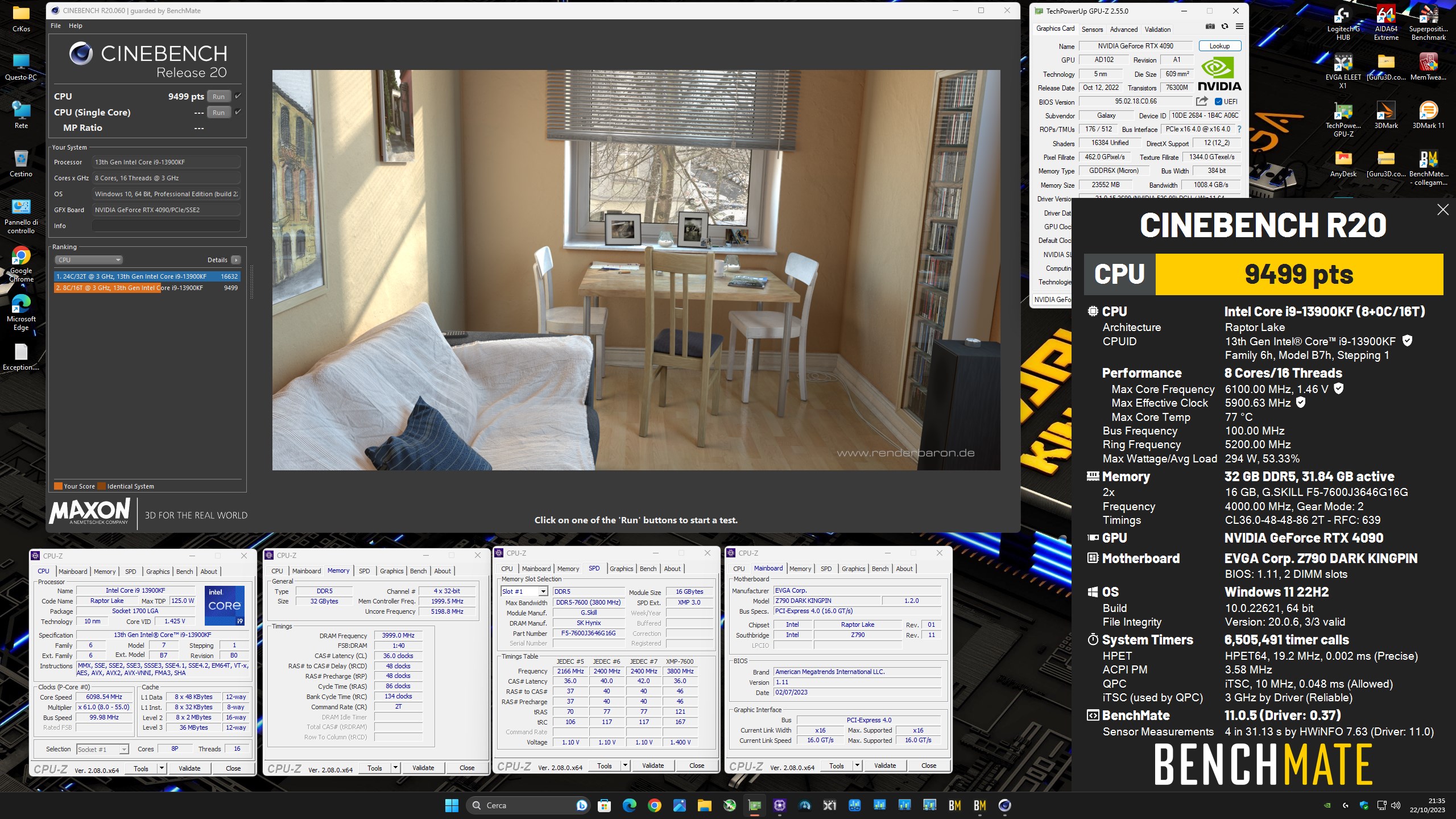The height and width of the screenshot is (819, 1456).
Task: Open Graphics tab in the CPU-Z Memory window
Action: coord(392,571)
